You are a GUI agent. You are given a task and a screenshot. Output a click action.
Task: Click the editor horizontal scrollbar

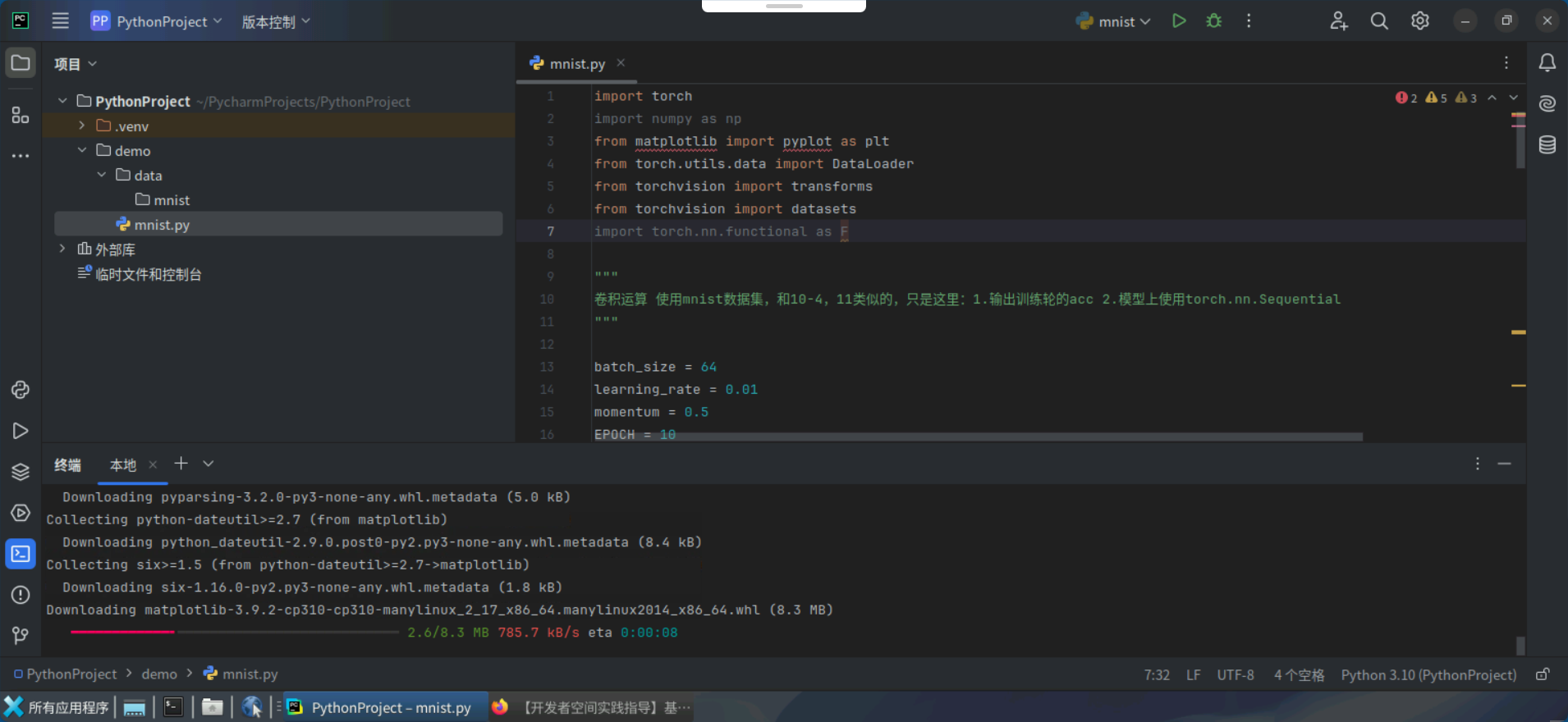point(977,436)
